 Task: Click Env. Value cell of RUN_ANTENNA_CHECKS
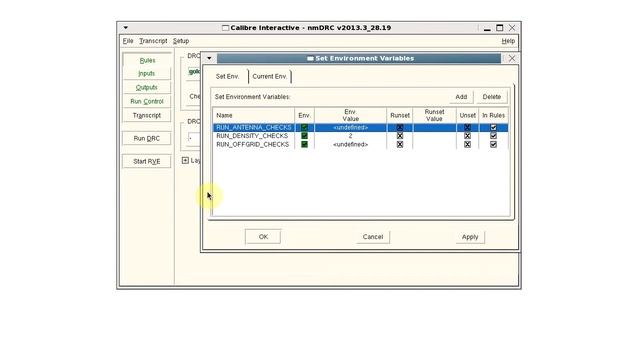(x=350, y=127)
